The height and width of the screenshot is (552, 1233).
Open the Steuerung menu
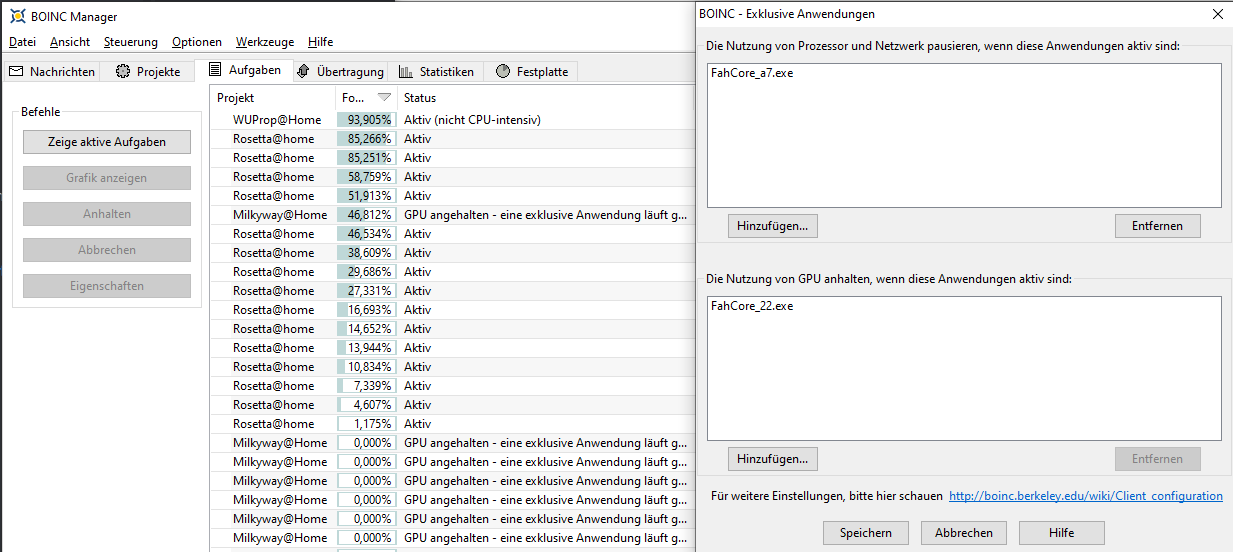131,42
